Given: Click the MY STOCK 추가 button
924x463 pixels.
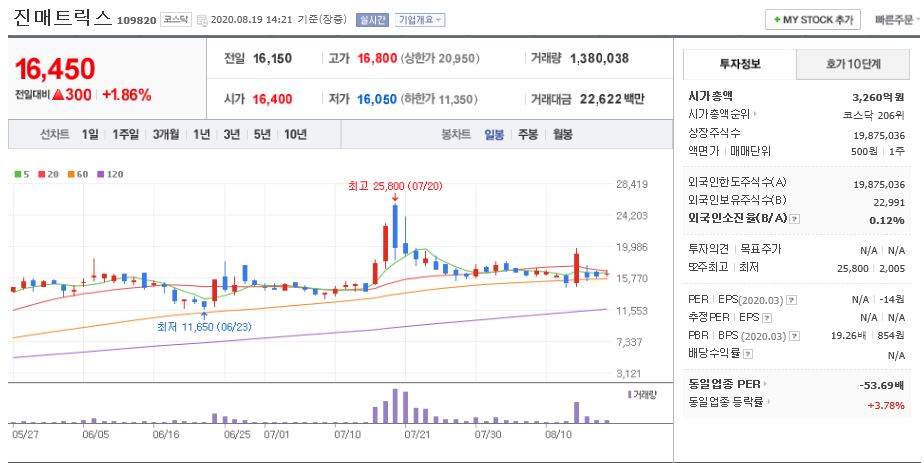Looking at the screenshot, I should (x=813, y=19).
